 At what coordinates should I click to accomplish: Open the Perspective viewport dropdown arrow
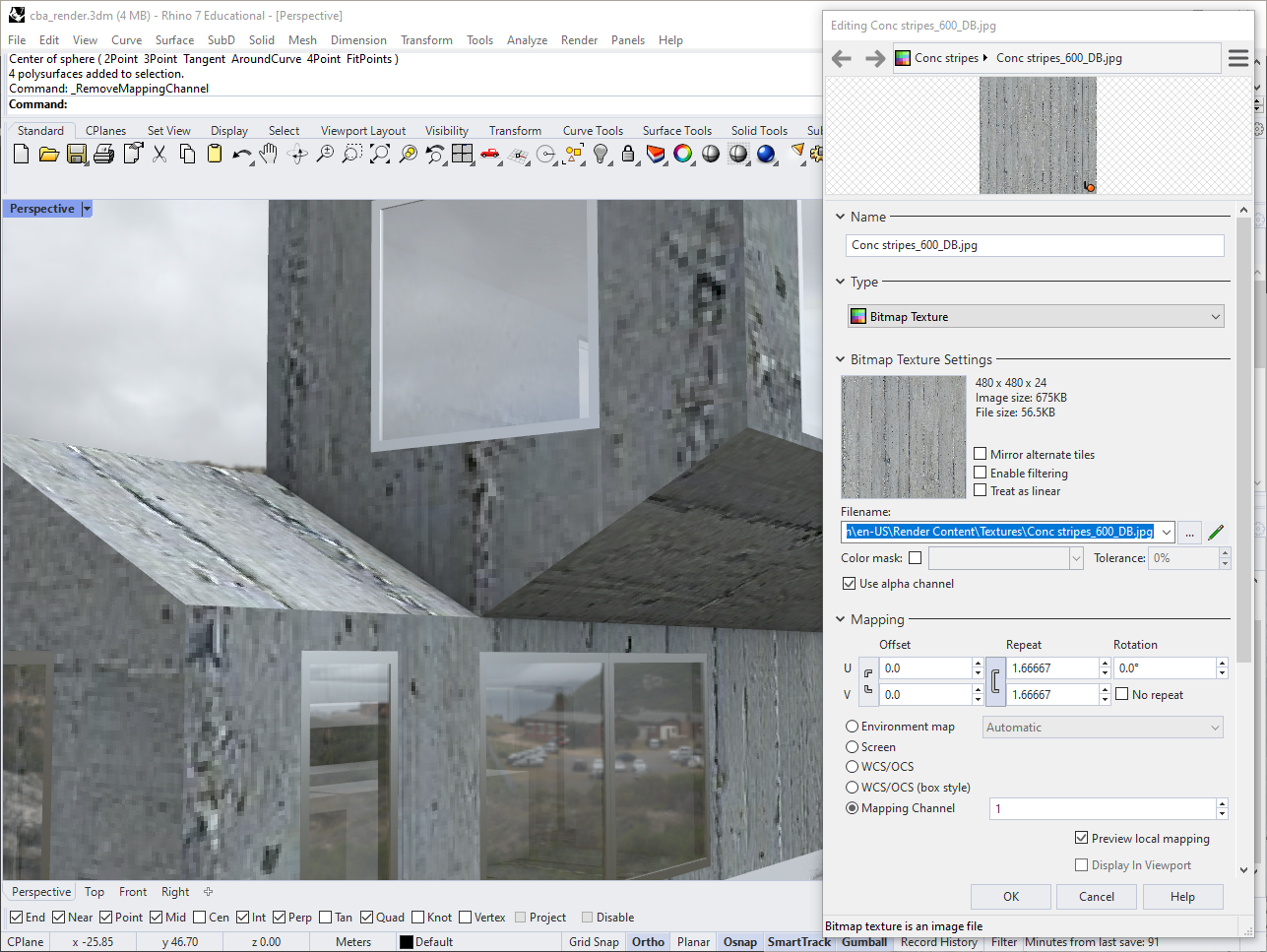[87, 209]
